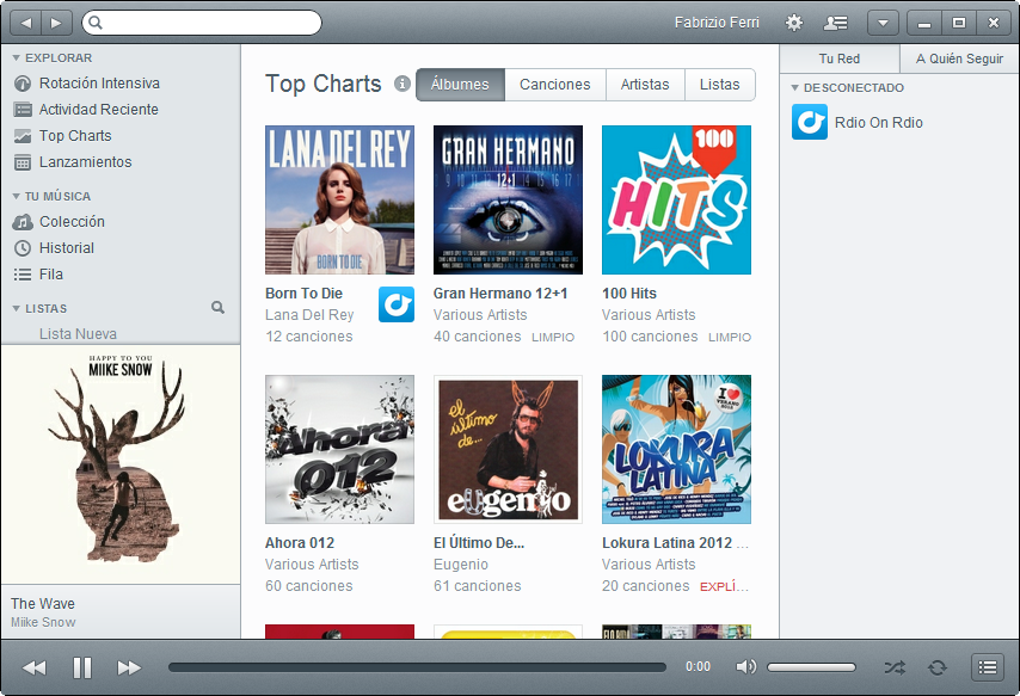Click the volume slider

(x=811, y=667)
